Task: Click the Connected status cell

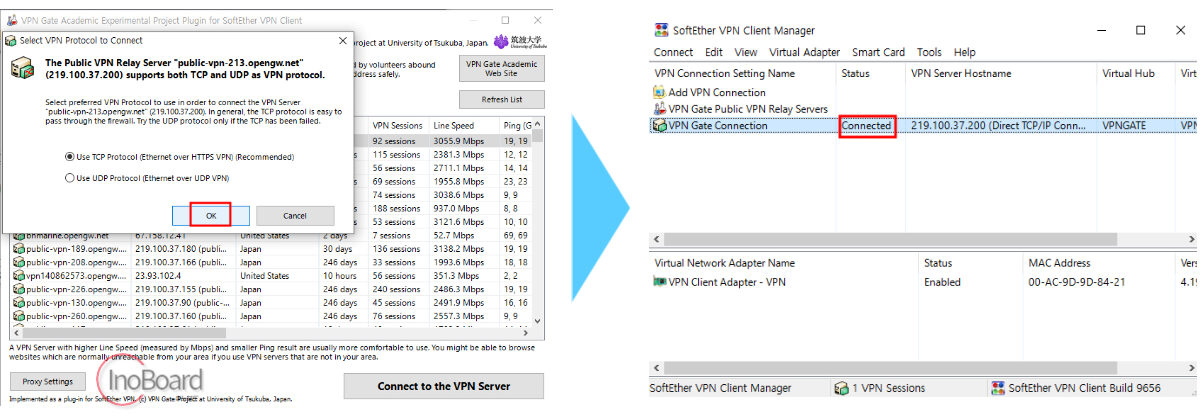Action: (x=866, y=125)
